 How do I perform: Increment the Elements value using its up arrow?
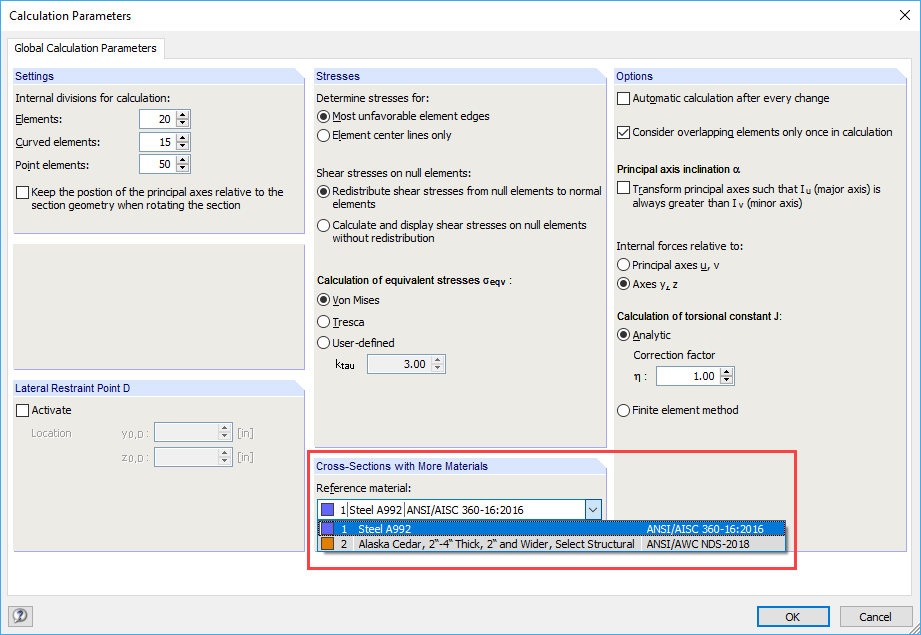tap(183, 114)
